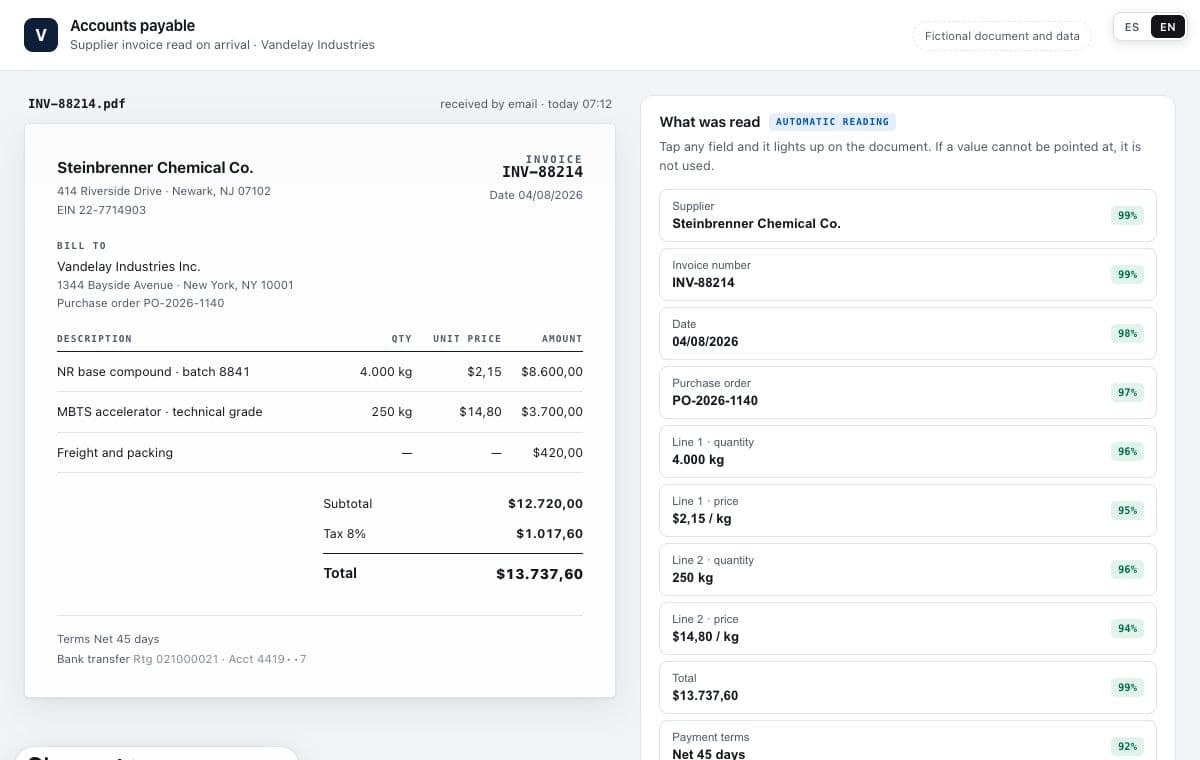The width and height of the screenshot is (1200, 760).
Task: Click 'received by email · today 07:12' text
Action: coord(526,104)
